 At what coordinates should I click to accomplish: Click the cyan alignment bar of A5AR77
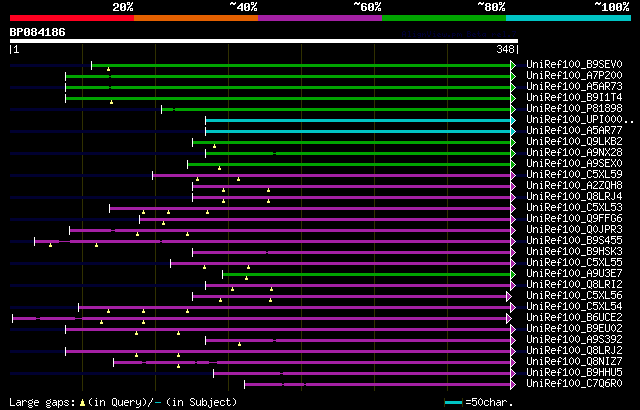[x=358, y=131]
